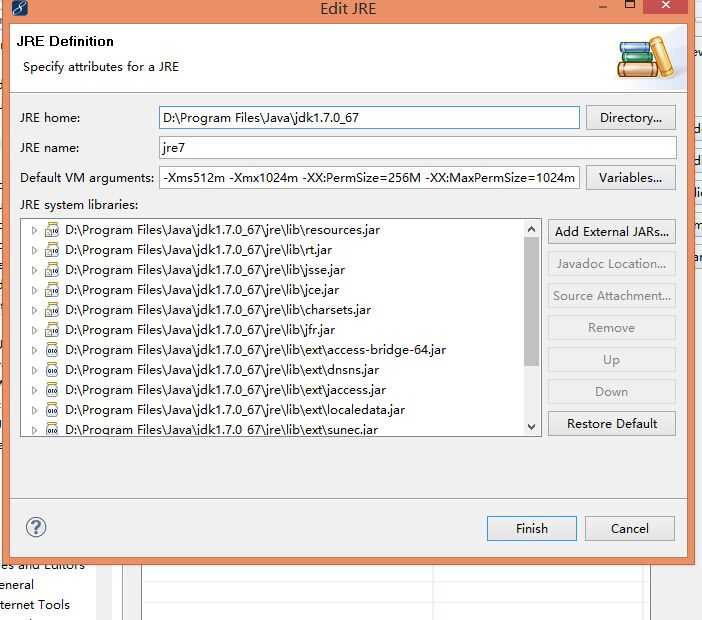
Task: Expand the resources.jar library entry
Action: [x=34, y=230]
